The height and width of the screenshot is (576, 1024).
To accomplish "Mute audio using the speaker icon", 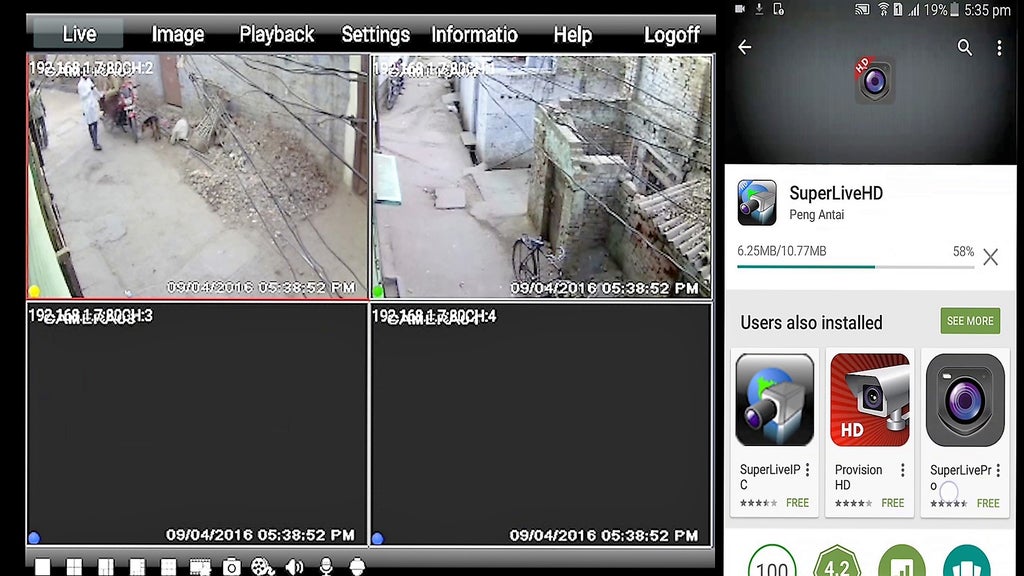I will tap(294, 566).
